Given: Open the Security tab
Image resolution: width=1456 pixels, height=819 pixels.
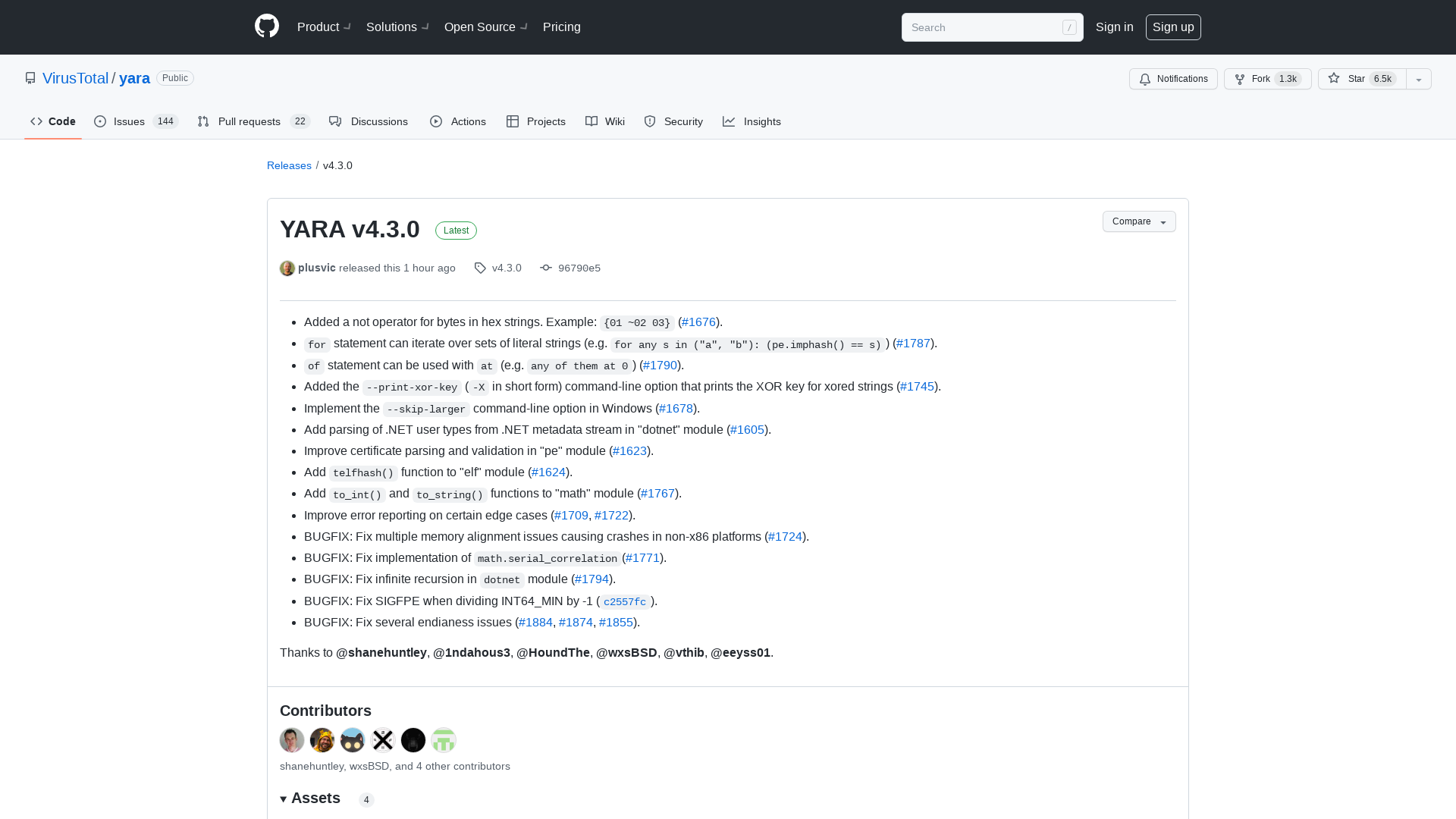Looking at the screenshot, I should pos(673,121).
